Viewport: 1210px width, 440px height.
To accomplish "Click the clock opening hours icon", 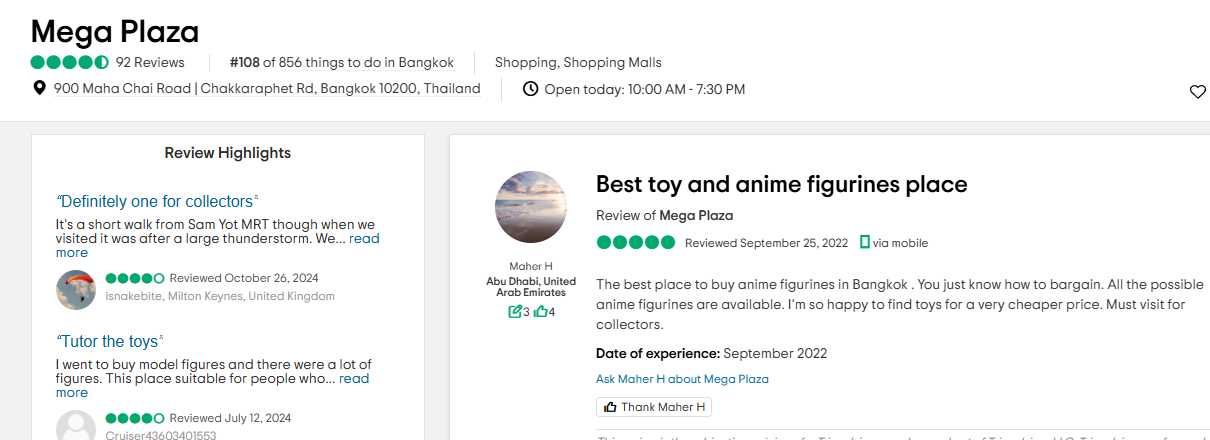I will (531, 89).
